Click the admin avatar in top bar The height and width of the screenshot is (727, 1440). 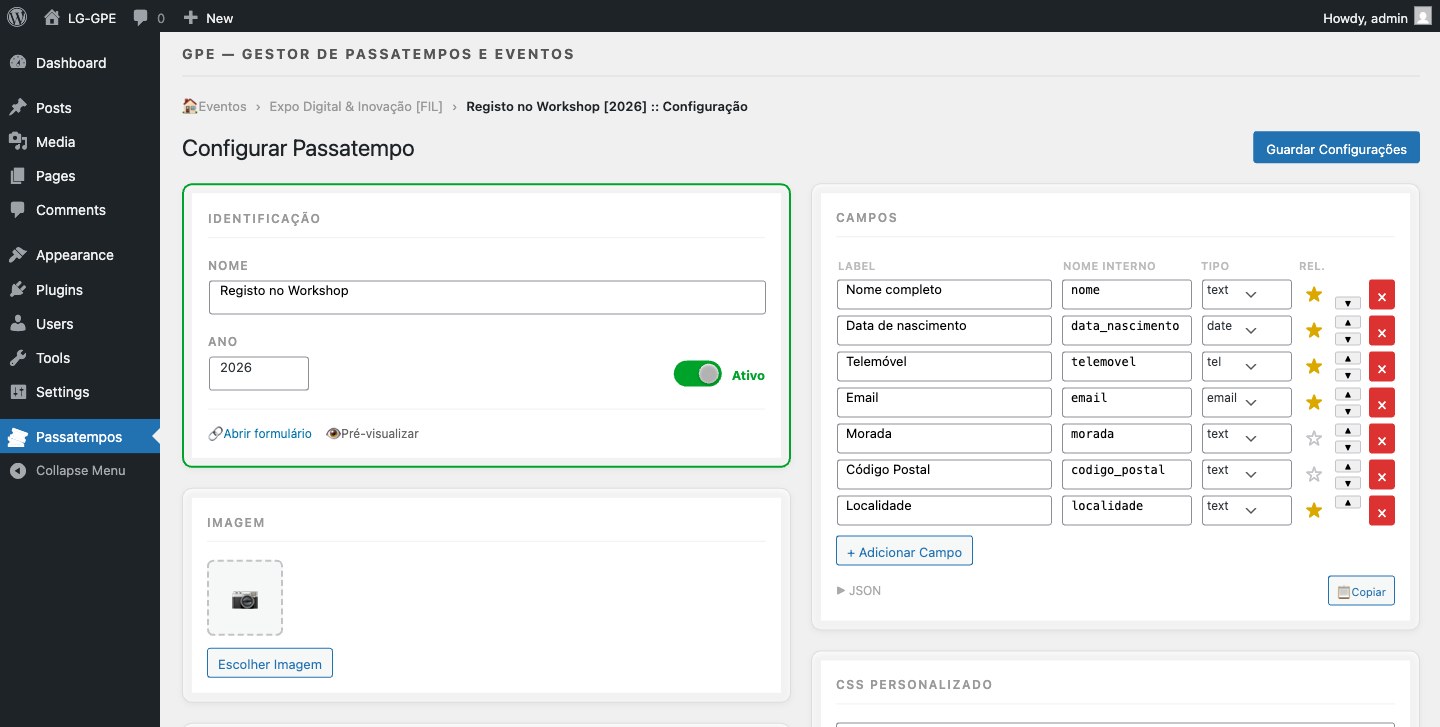click(1422, 17)
